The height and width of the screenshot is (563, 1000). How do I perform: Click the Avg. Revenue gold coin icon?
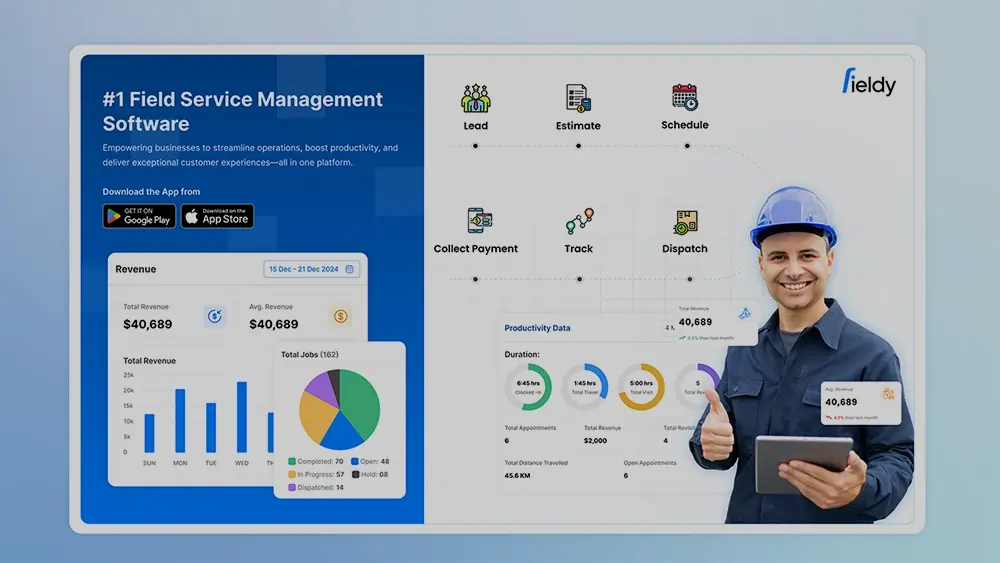point(341,316)
